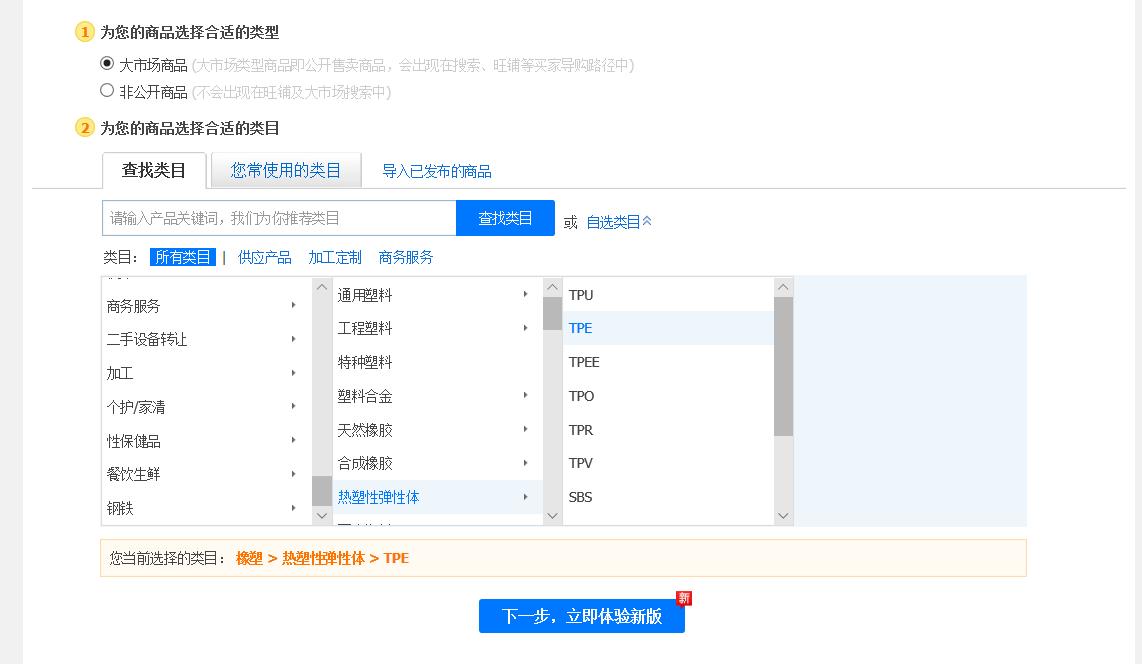The height and width of the screenshot is (664, 1142).
Task: Click the 查找类目 search button
Action: (x=505, y=217)
